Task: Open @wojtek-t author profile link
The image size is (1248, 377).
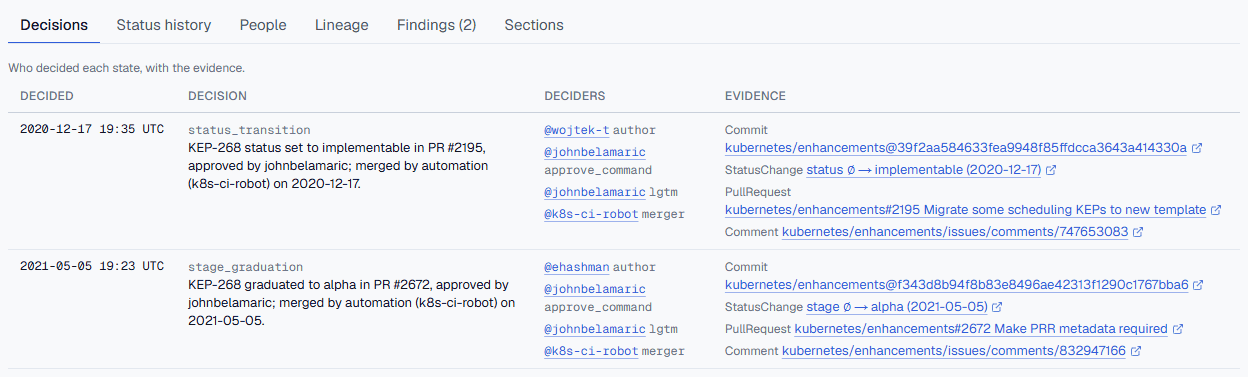Action: pos(577,130)
